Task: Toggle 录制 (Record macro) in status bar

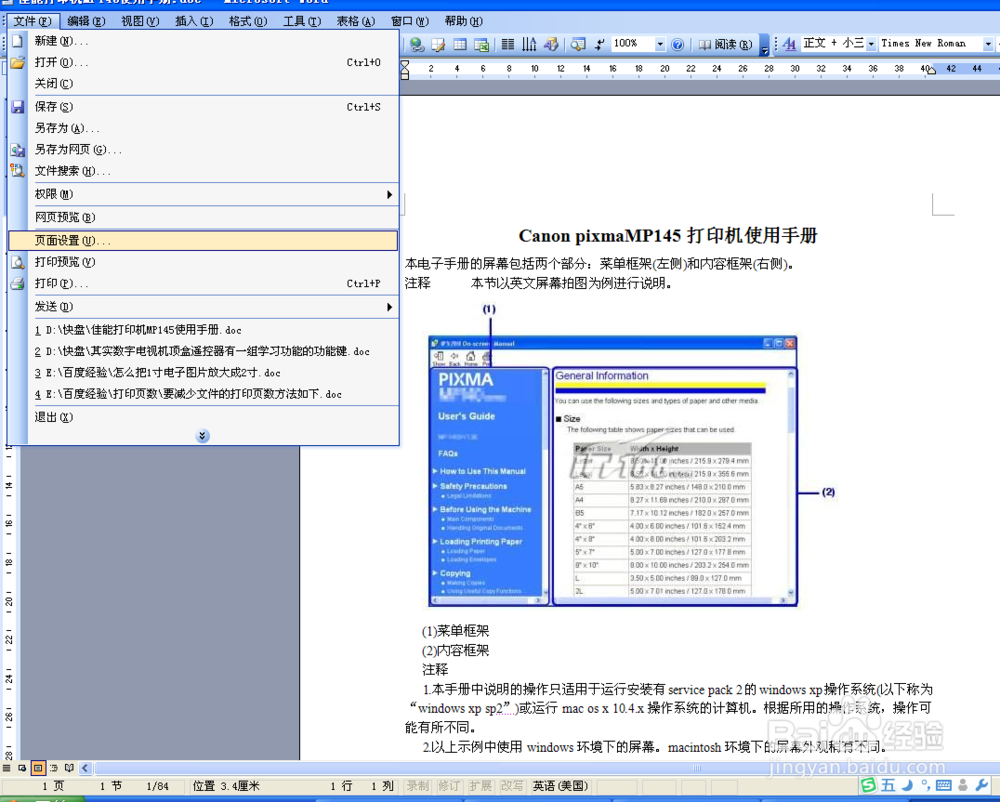Action: 418,786
